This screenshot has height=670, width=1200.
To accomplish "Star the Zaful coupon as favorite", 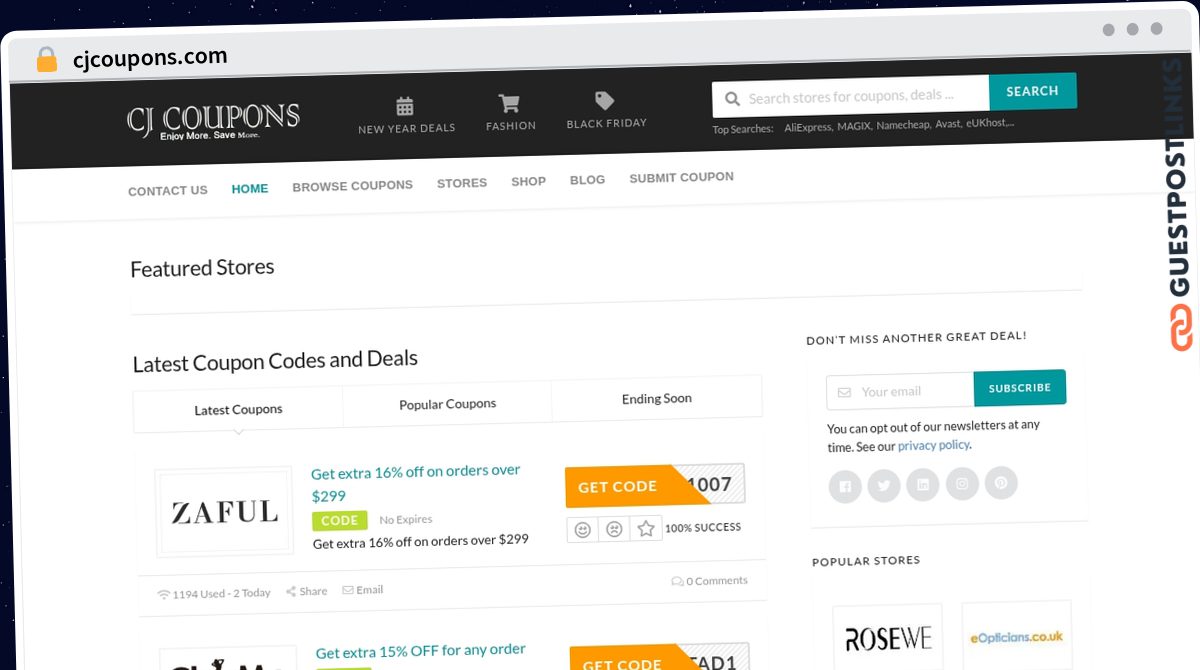I will pos(646,528).
